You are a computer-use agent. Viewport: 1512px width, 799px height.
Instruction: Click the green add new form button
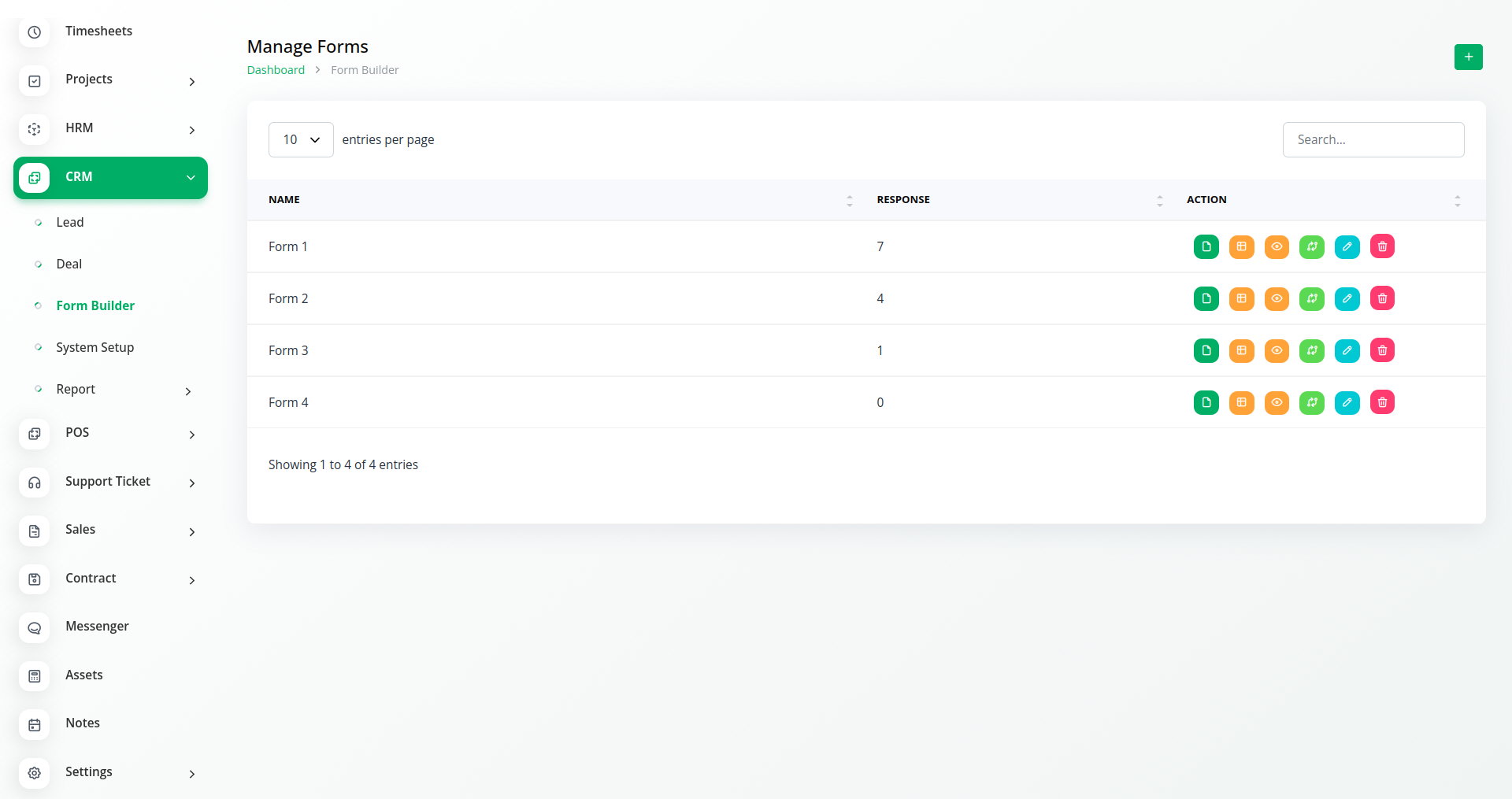point(1468,57)
